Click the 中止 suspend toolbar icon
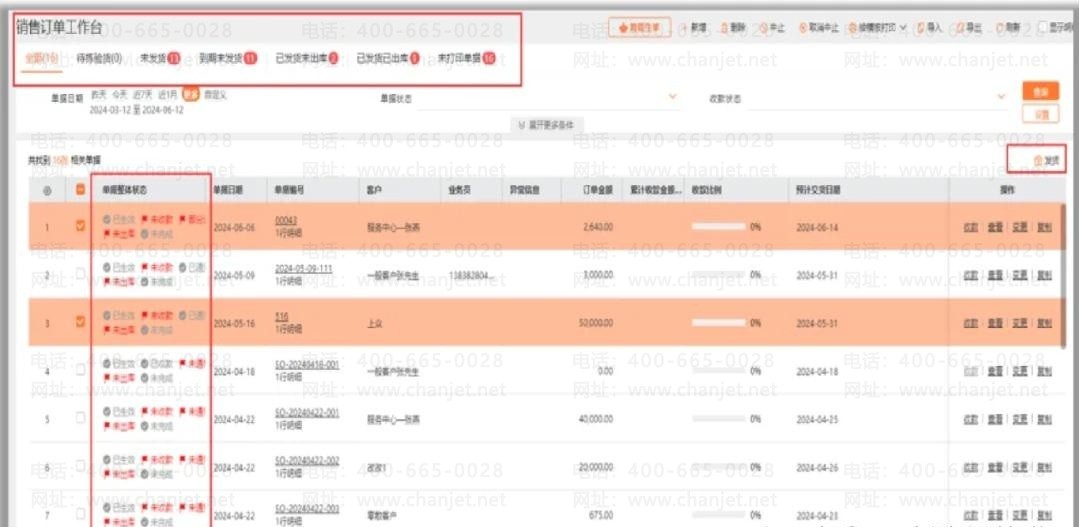 click(764, 28)
